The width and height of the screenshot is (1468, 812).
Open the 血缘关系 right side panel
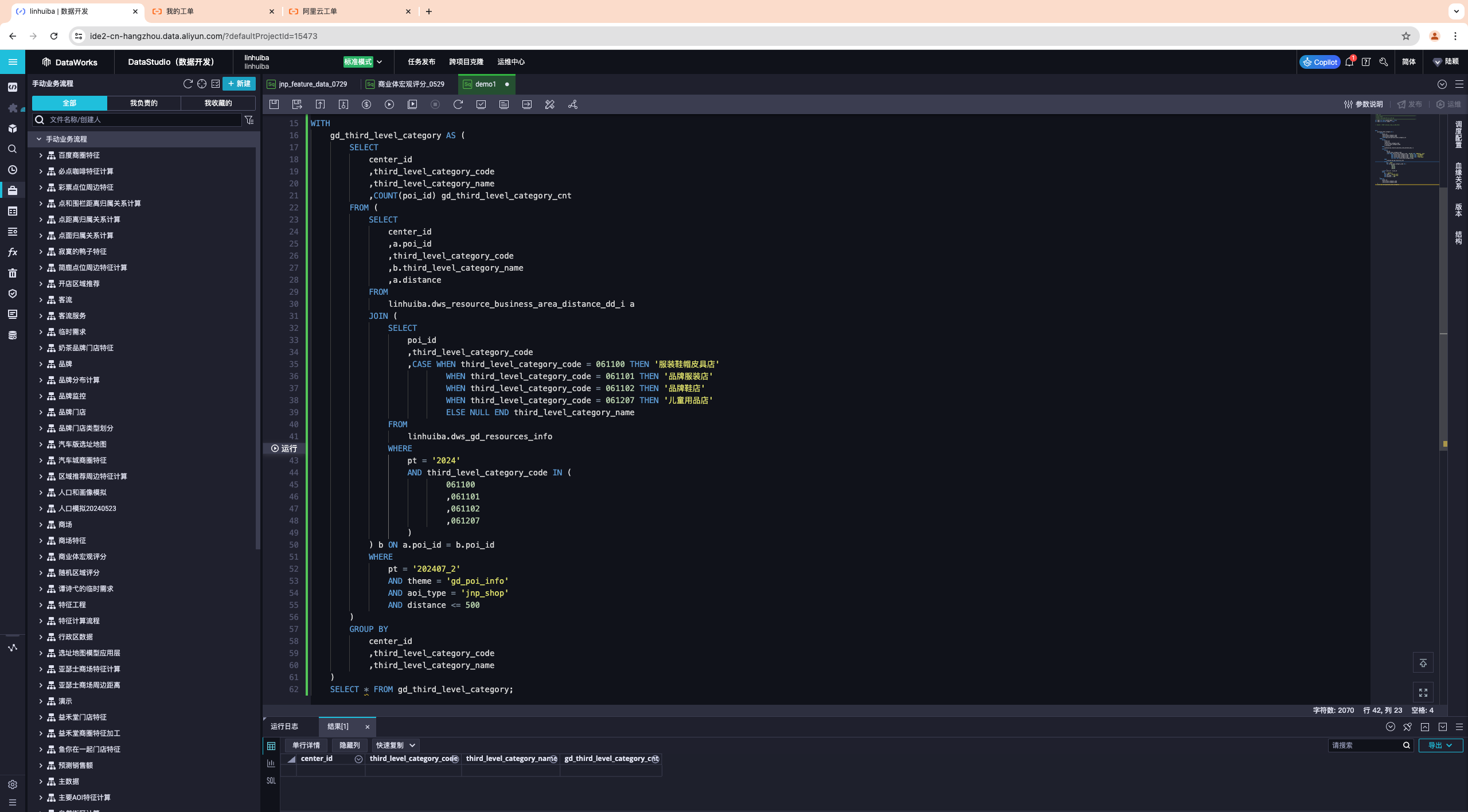tap(1458, 175)
